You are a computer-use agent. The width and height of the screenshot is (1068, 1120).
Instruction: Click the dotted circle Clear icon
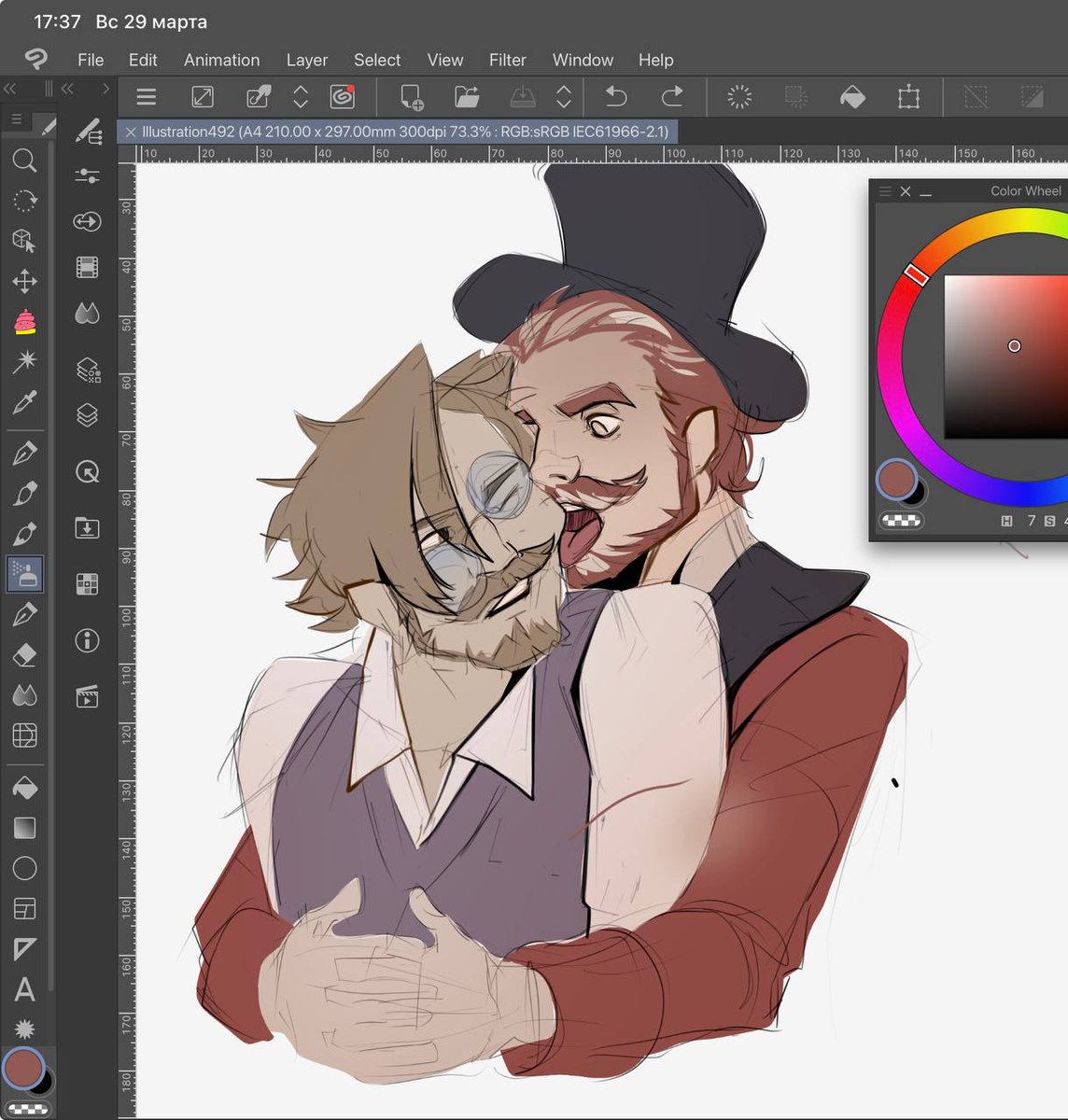tap(739, 96)
